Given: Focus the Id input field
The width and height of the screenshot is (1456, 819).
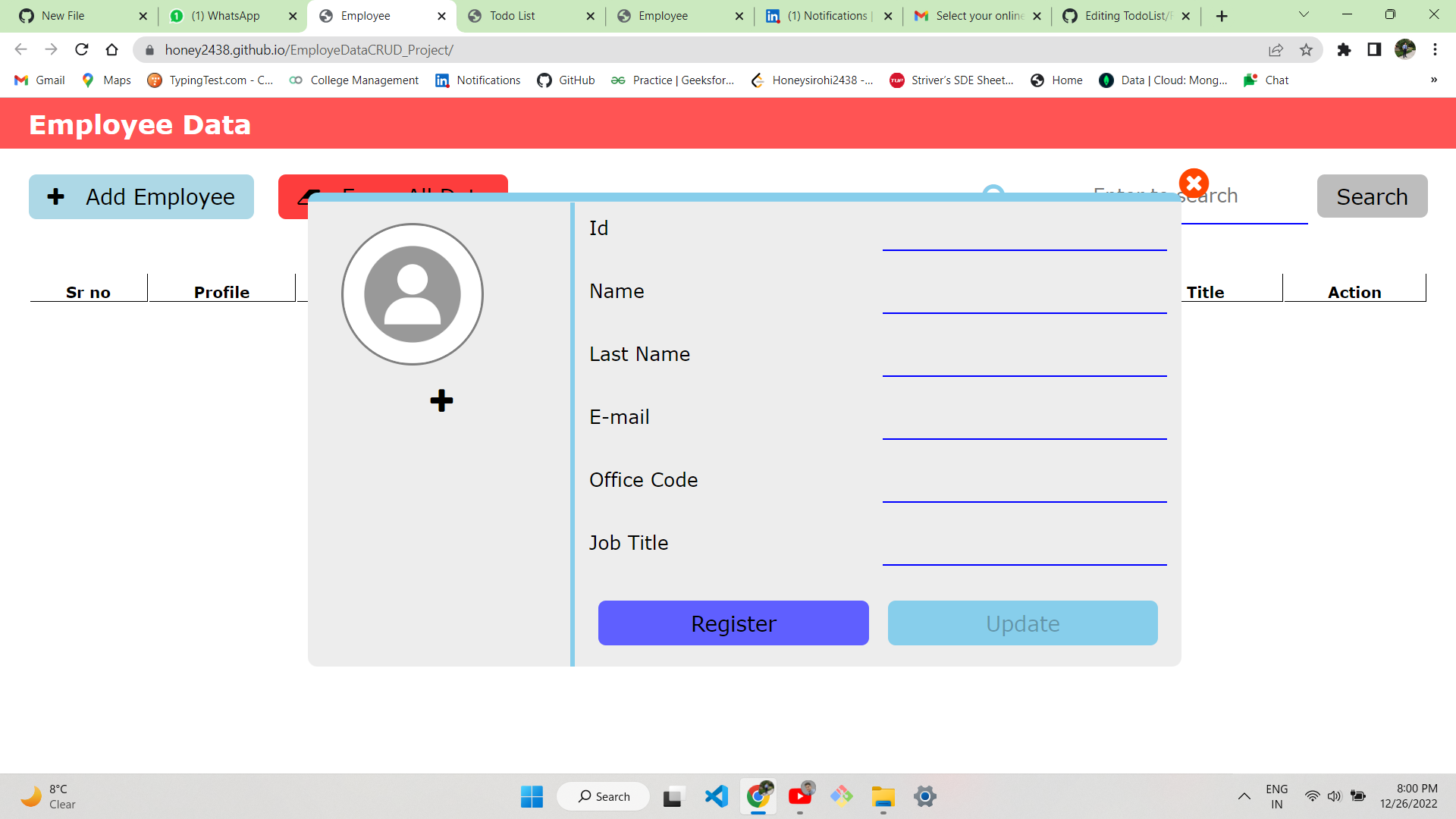Looking at the screenshot, I should [x=1024, y=234].
